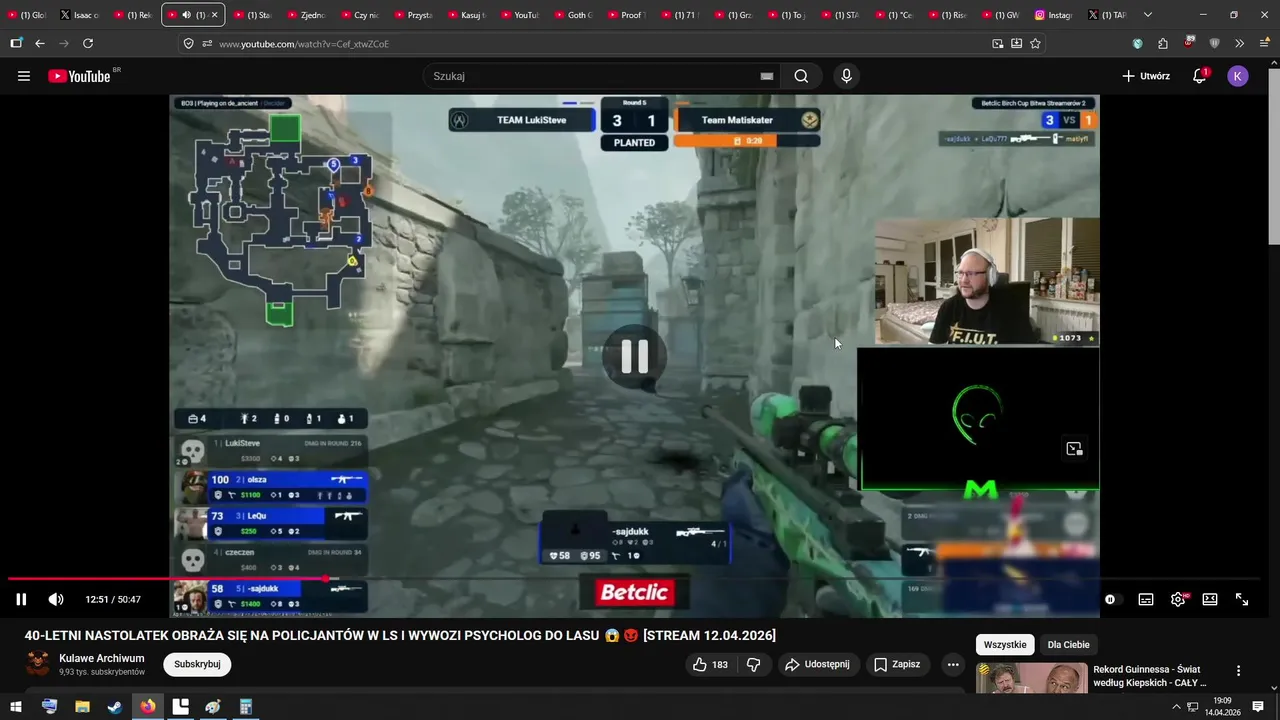Reload the page with refresh button
1280x720 pixels.
[88, 44]
